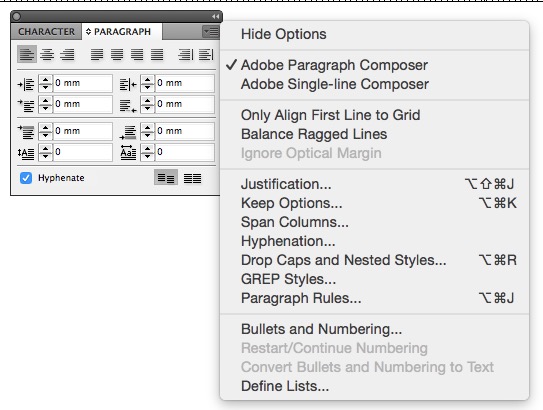
Task: Choose the Justify all lines icon
Action: (157, 54)
